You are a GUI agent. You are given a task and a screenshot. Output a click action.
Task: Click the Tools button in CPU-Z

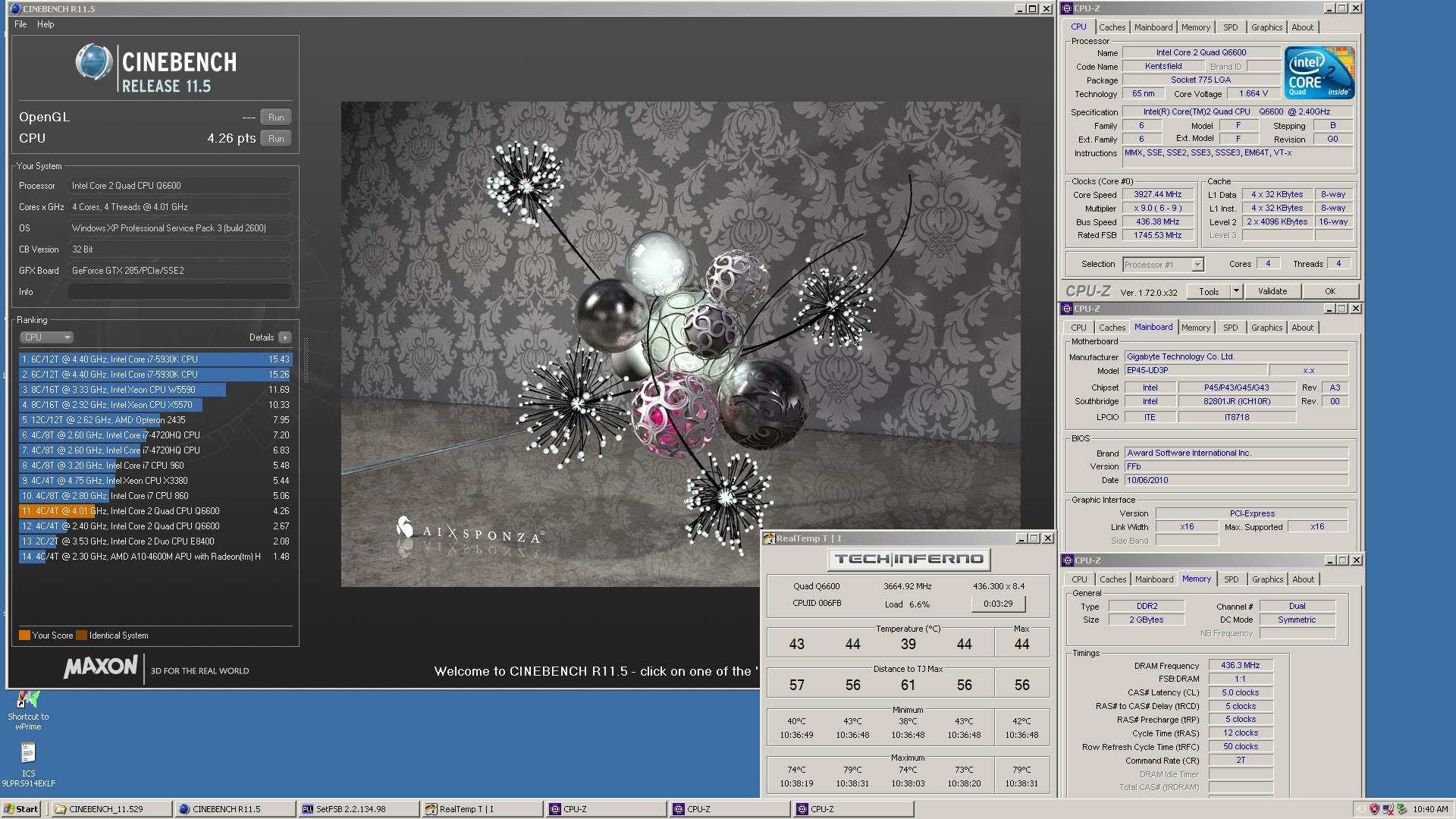tap(1209, 291)
